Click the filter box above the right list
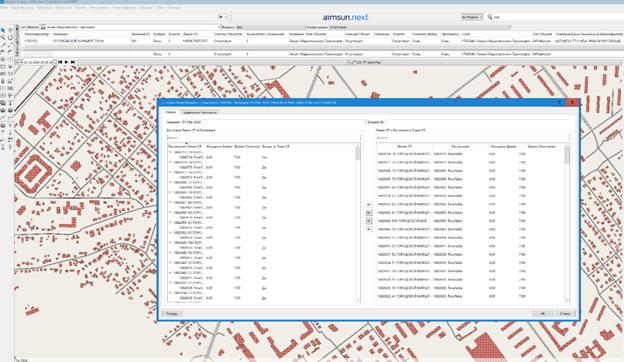This screenshot has height=362, width=624. [x=473, y=138]
